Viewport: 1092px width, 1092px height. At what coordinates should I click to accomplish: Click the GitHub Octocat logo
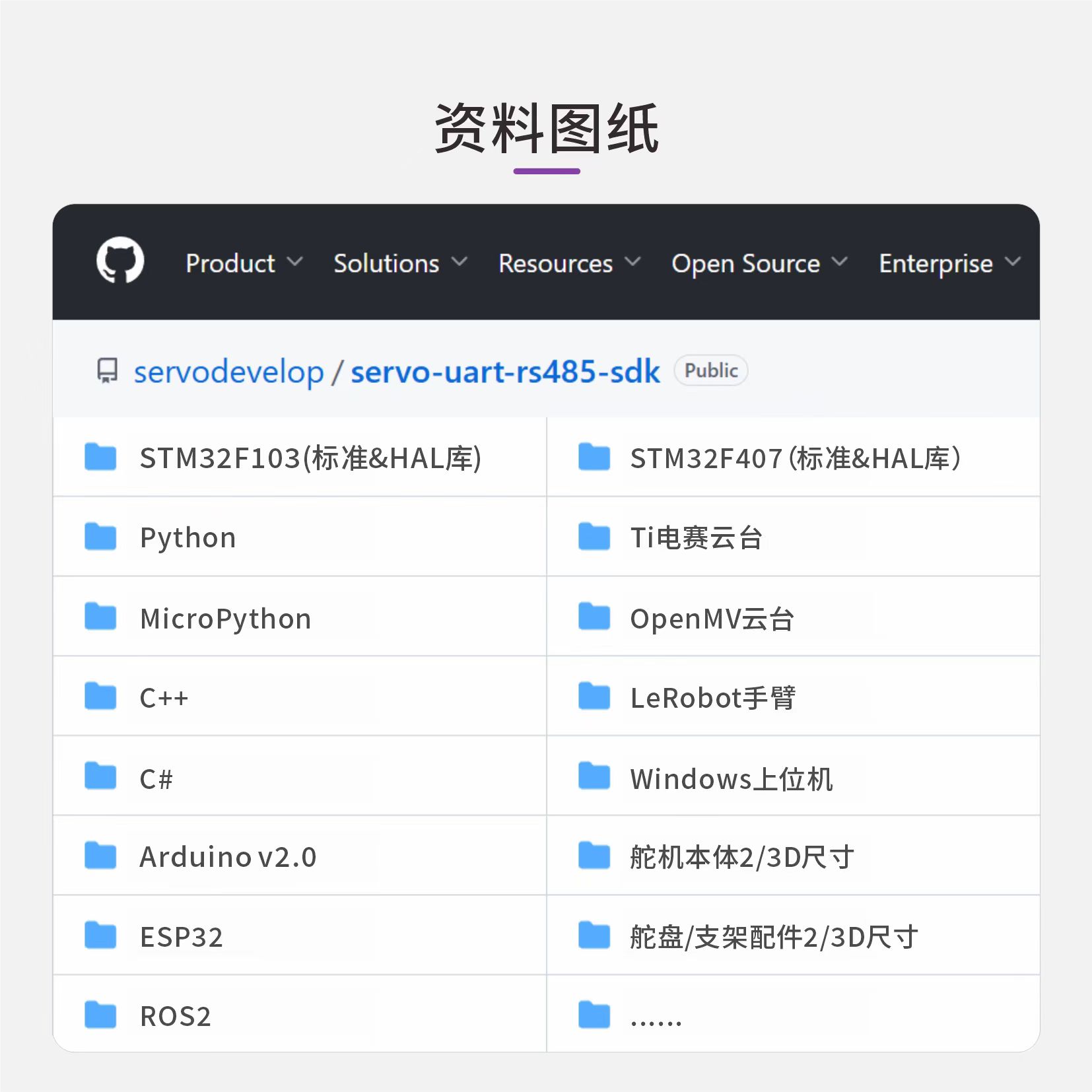[120, 260]
